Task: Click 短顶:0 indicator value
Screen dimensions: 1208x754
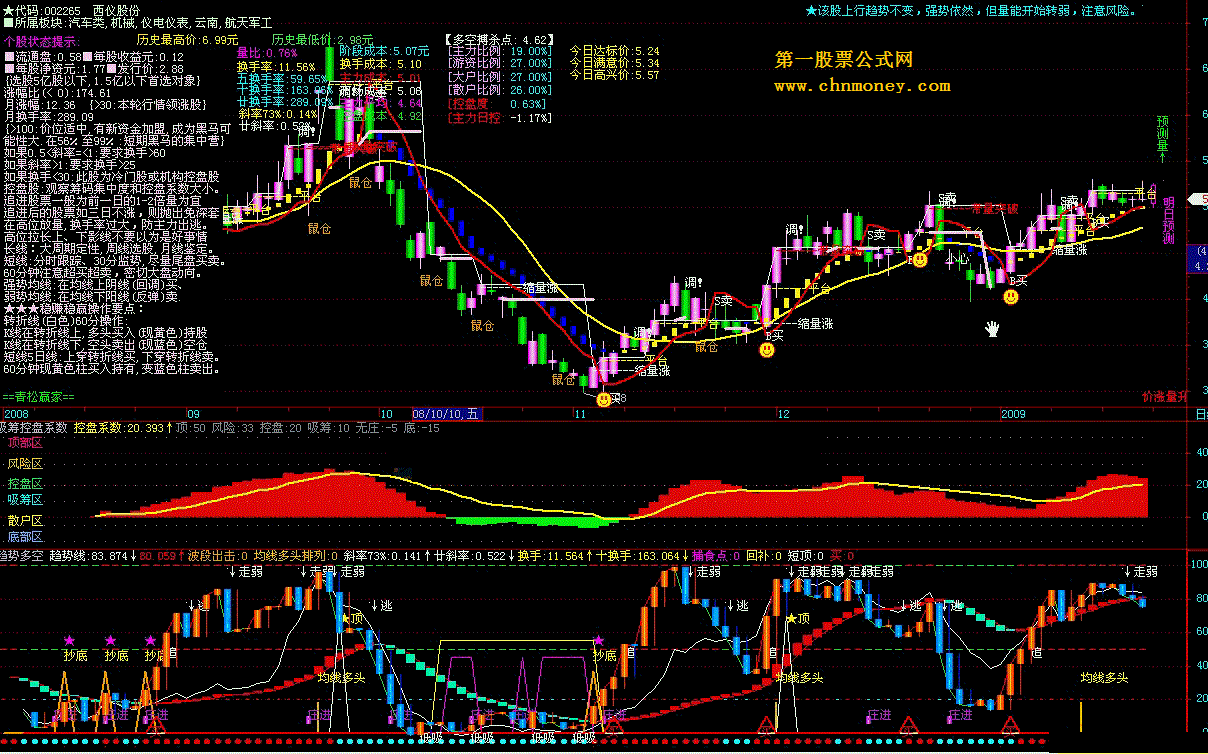Action: click(805, 555)
